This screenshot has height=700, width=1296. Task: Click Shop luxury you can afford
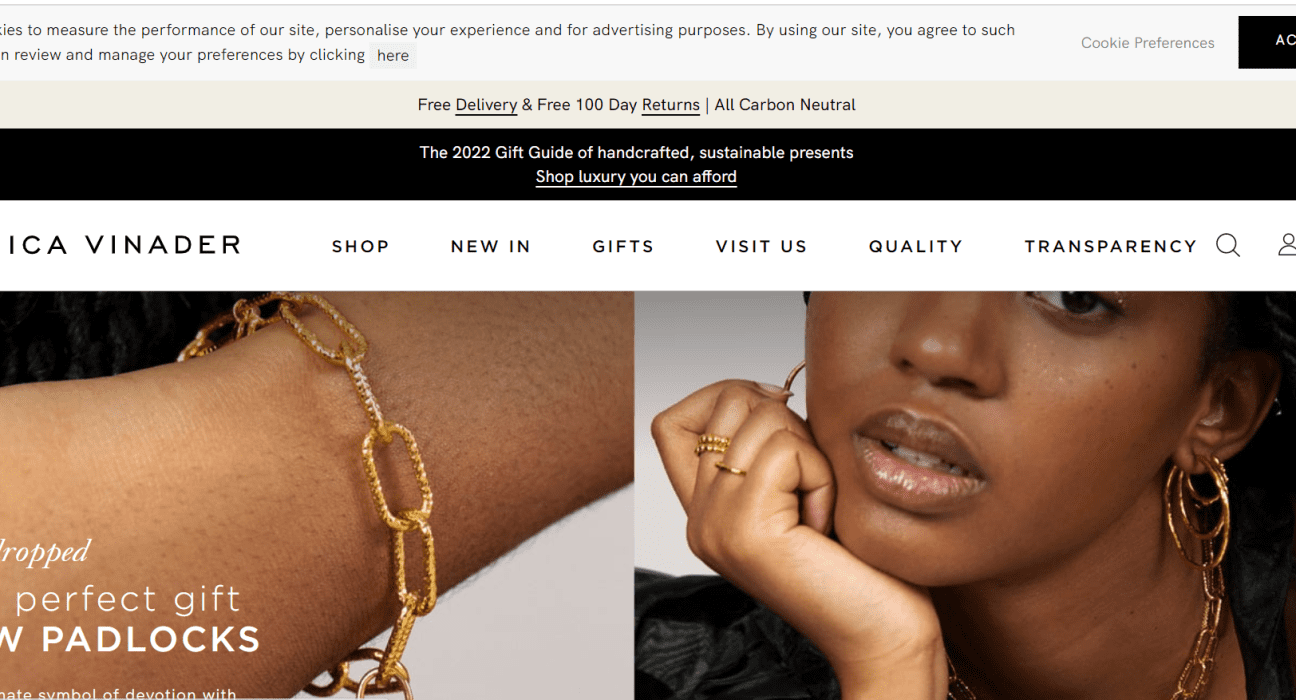point(636,177)
